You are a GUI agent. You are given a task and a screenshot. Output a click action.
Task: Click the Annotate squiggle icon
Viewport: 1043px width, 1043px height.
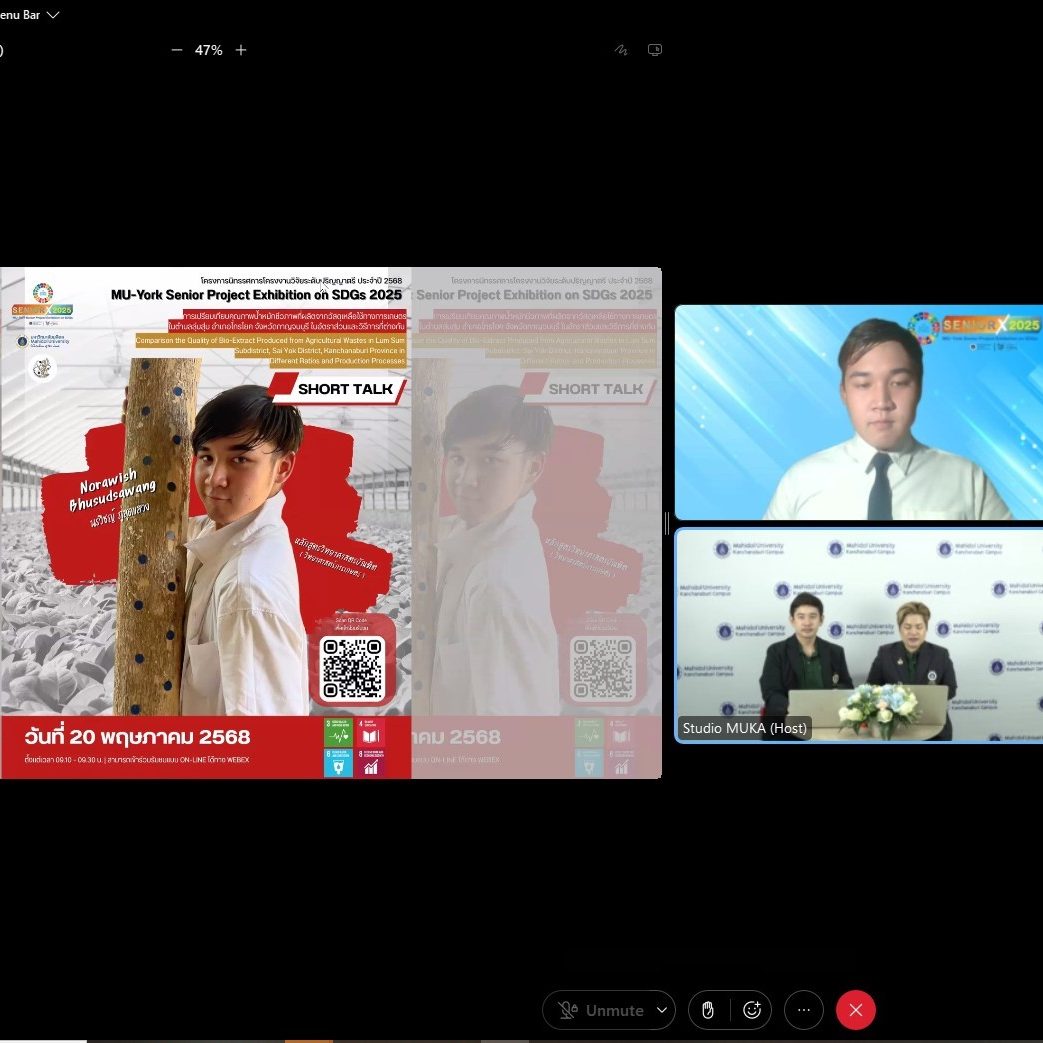pyautogui.click(x=622, y=50)
